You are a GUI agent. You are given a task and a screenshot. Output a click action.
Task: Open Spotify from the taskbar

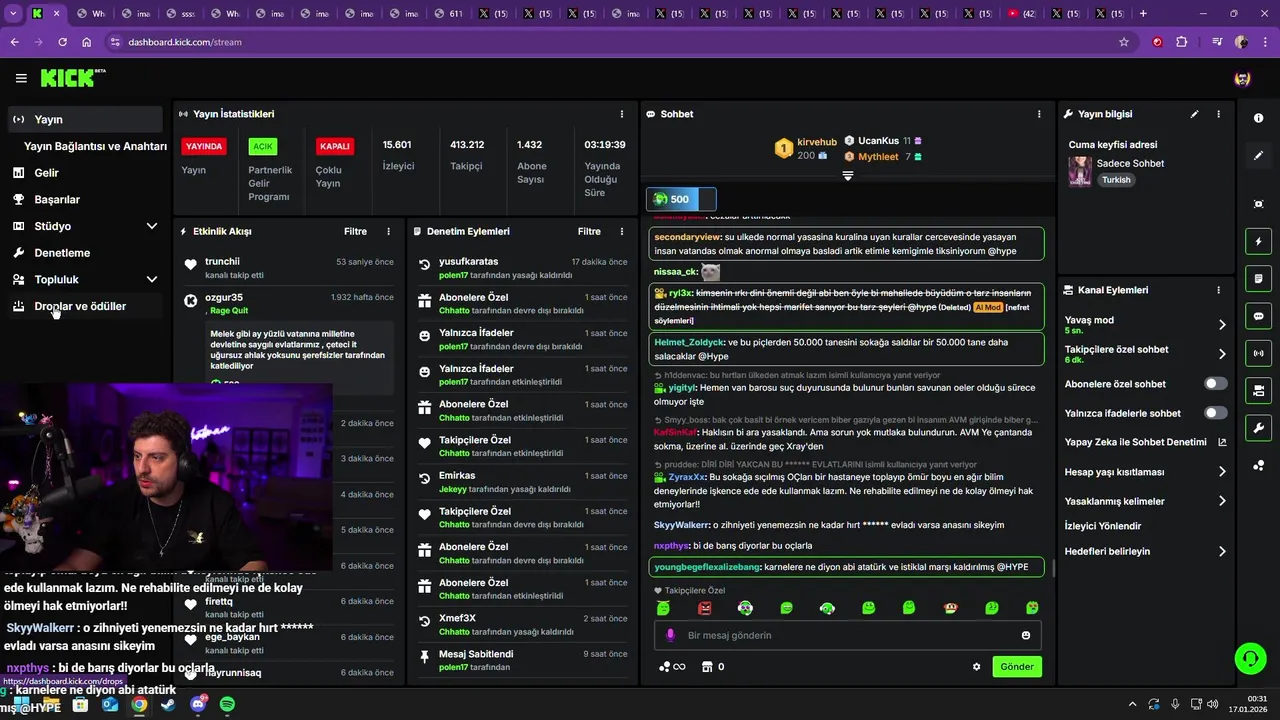click(227, 705)
